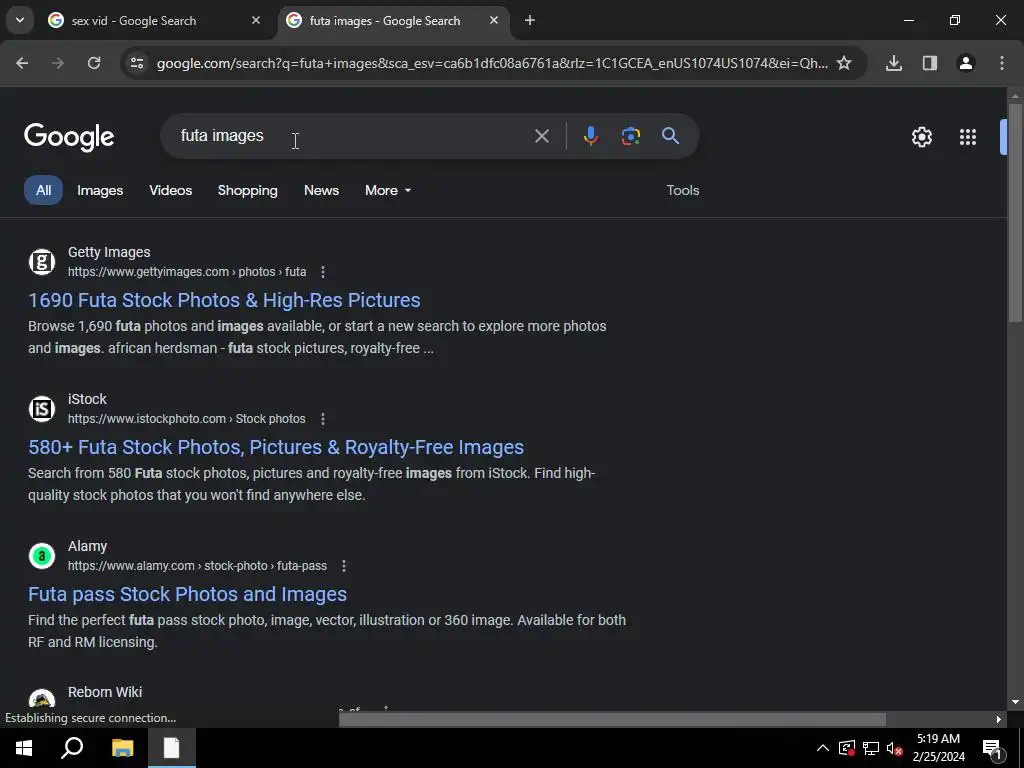
Task: Open more options for iStock result
Action: click(323, 419)
